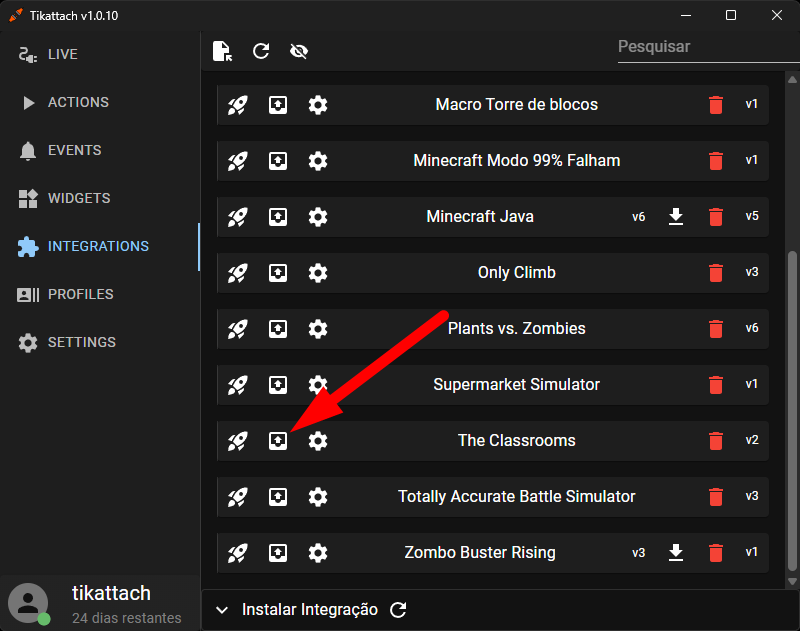Viewport: 800px width, 631px height.
Task: Launch the Plants vs. Zombies integration
Action: pyautogui.click(x=237, y=329)
